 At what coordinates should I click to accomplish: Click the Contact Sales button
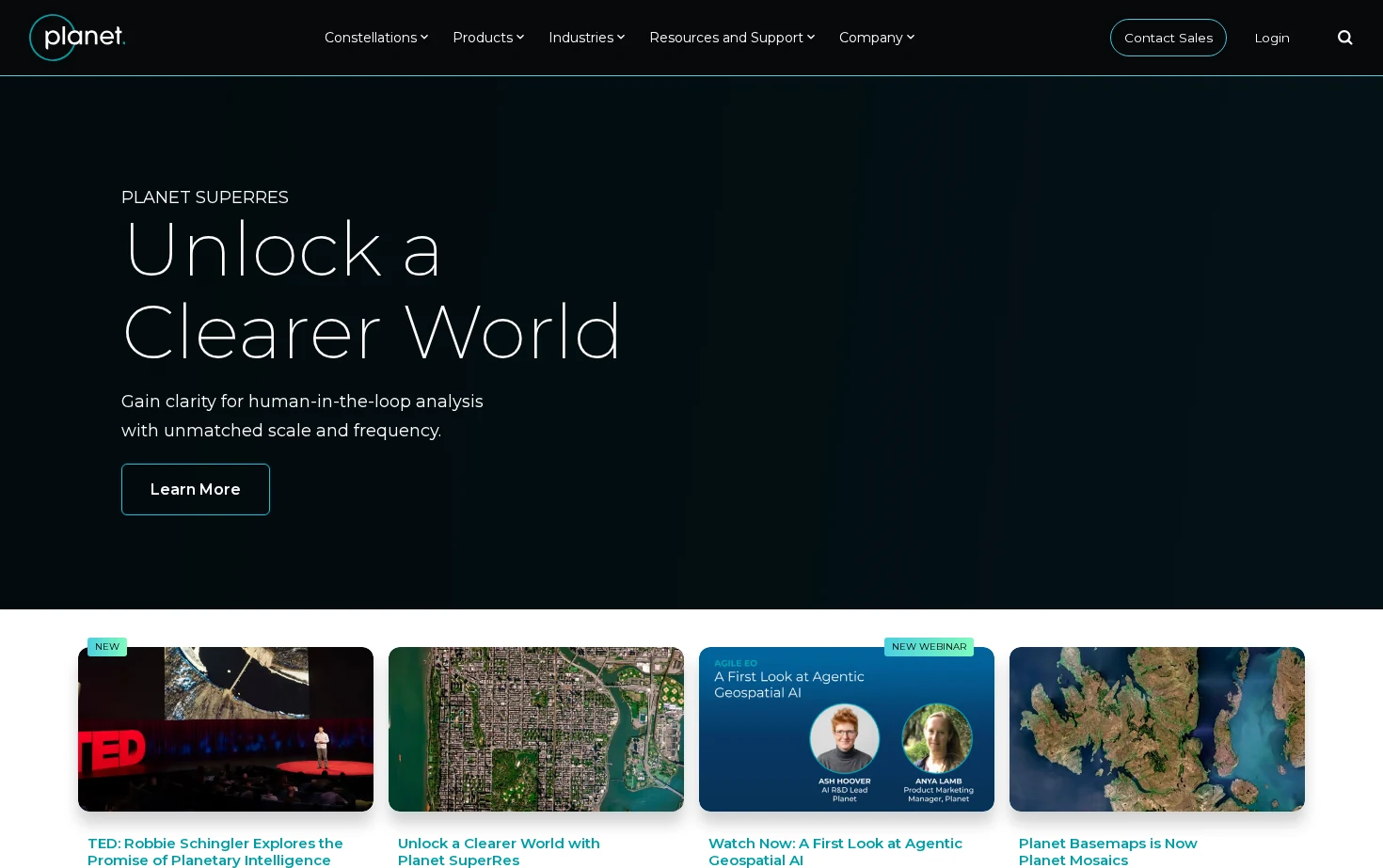1168,38
